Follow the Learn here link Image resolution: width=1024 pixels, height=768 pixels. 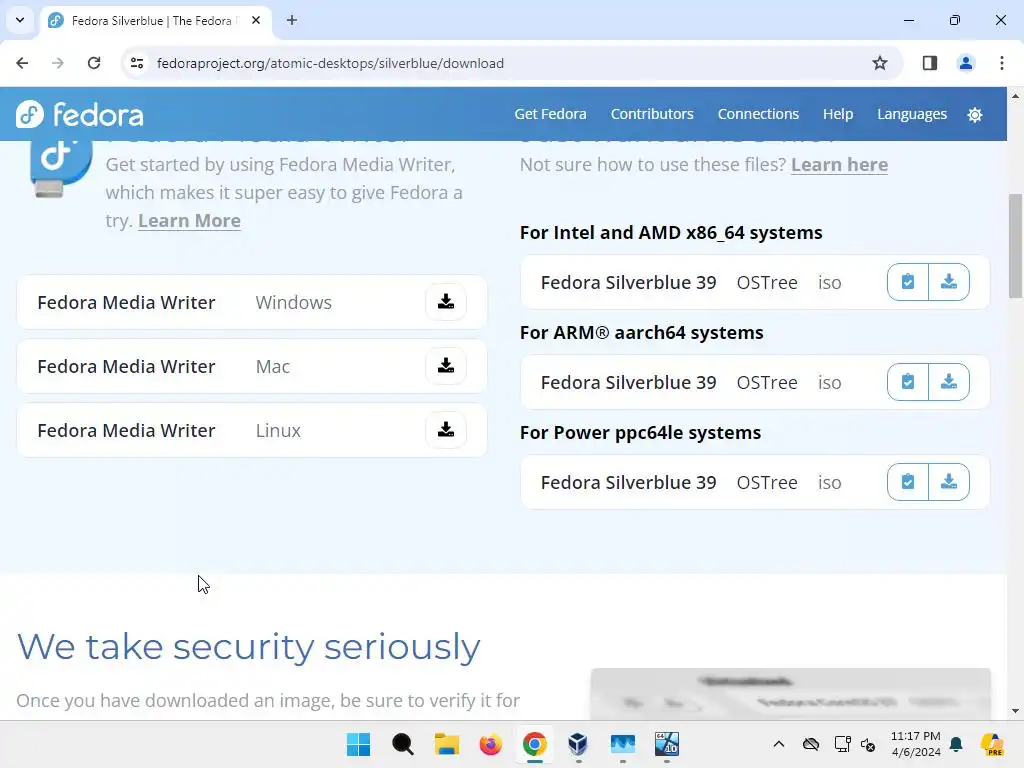click(x=839, y=165)
